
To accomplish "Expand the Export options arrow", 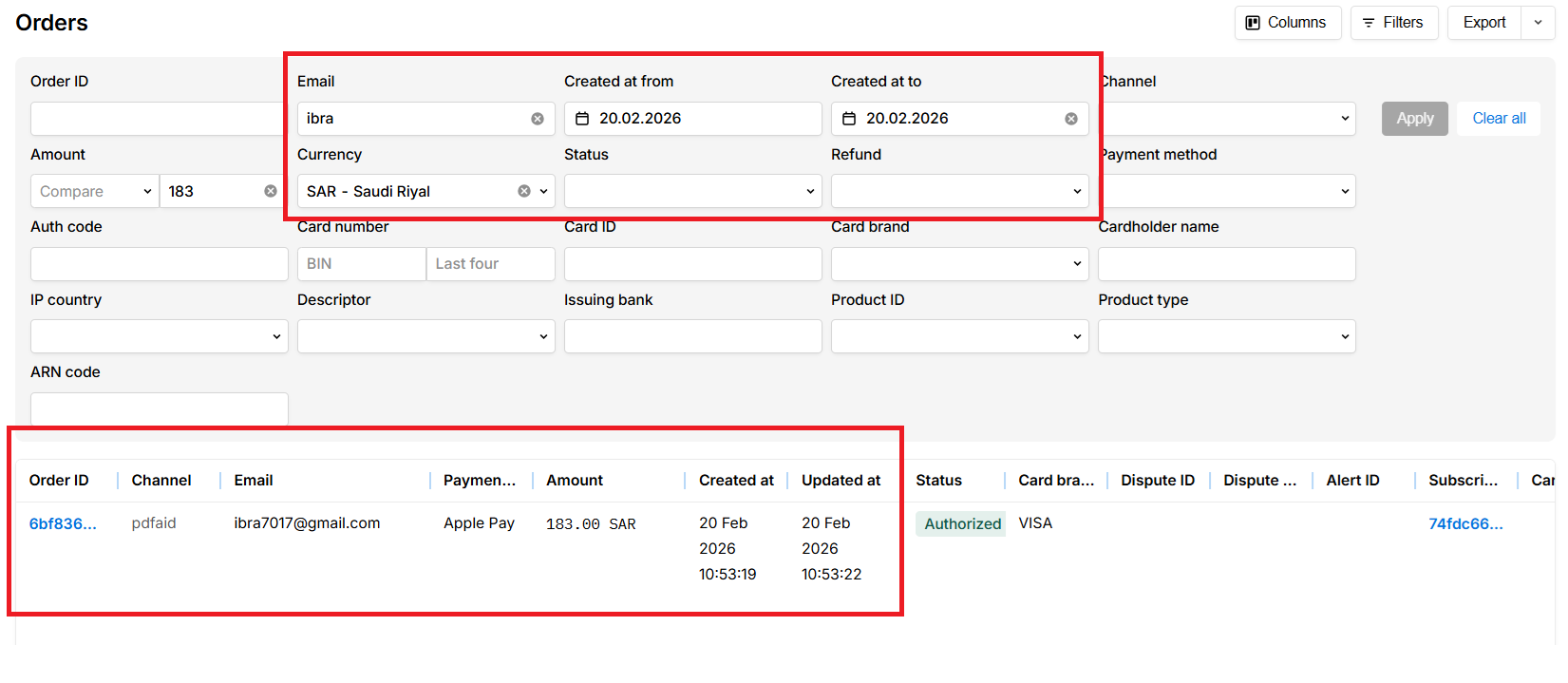I will [x=1538, y=23].
